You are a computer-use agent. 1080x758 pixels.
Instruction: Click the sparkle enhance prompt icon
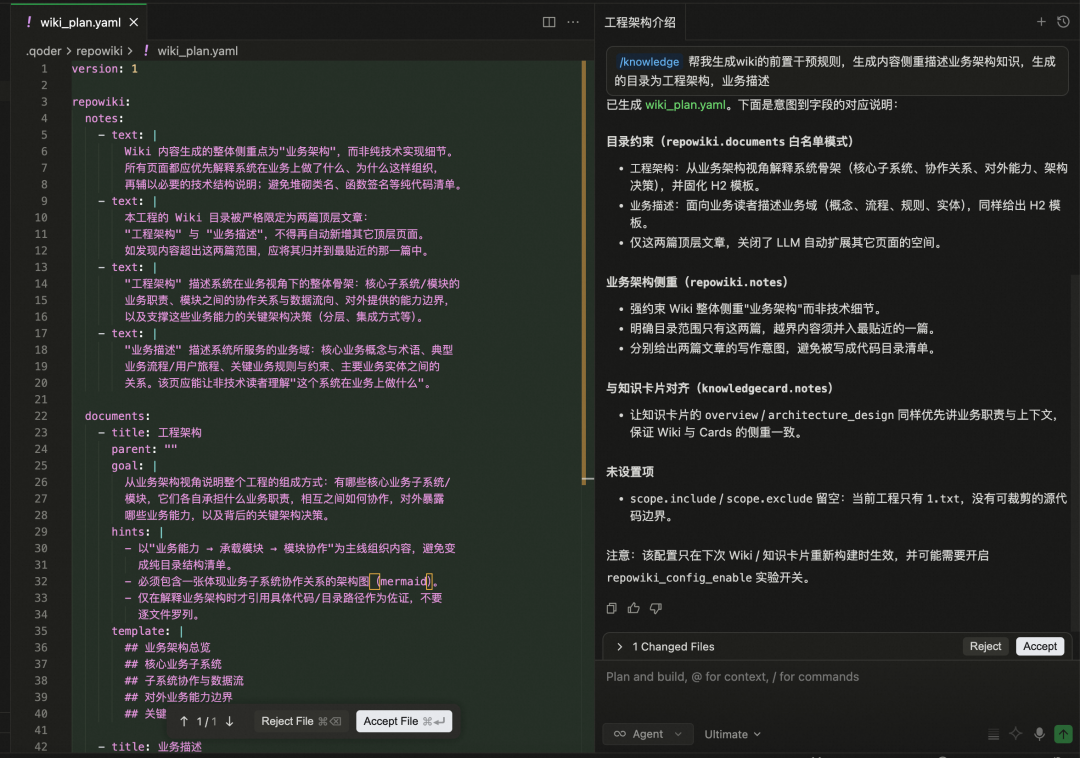1016,734
